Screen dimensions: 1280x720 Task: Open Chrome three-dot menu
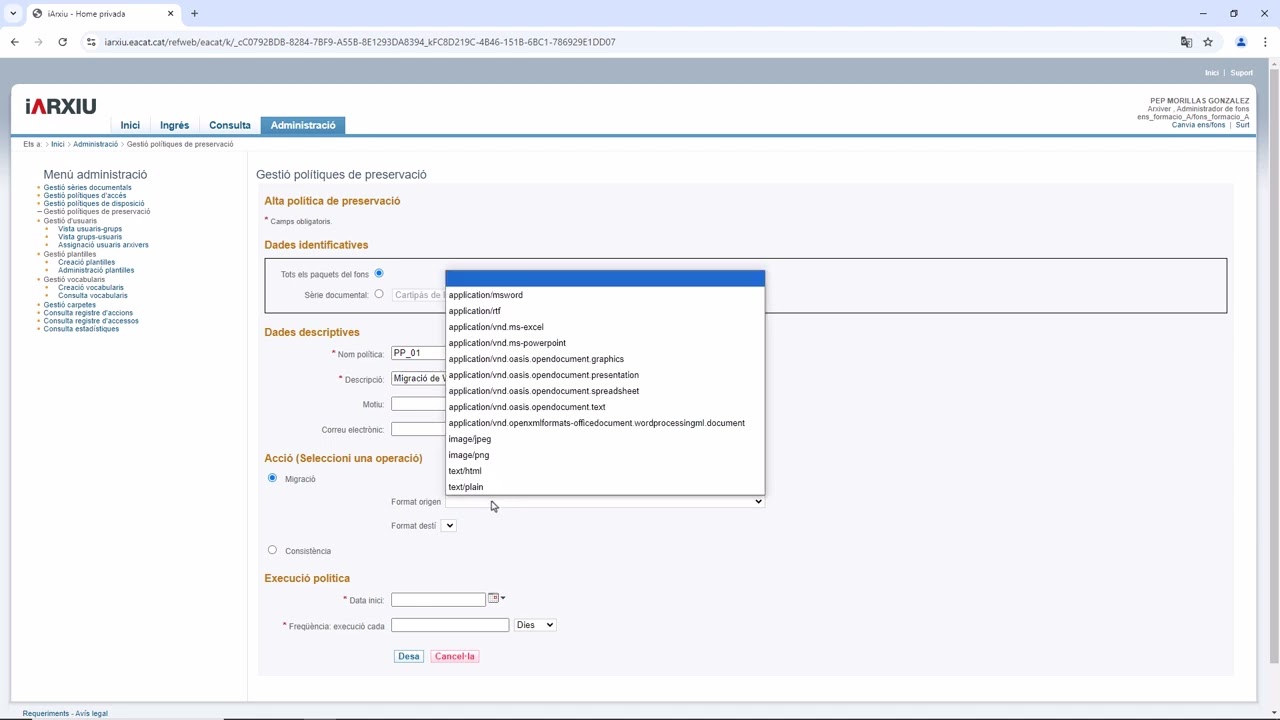pos(1265,42)
